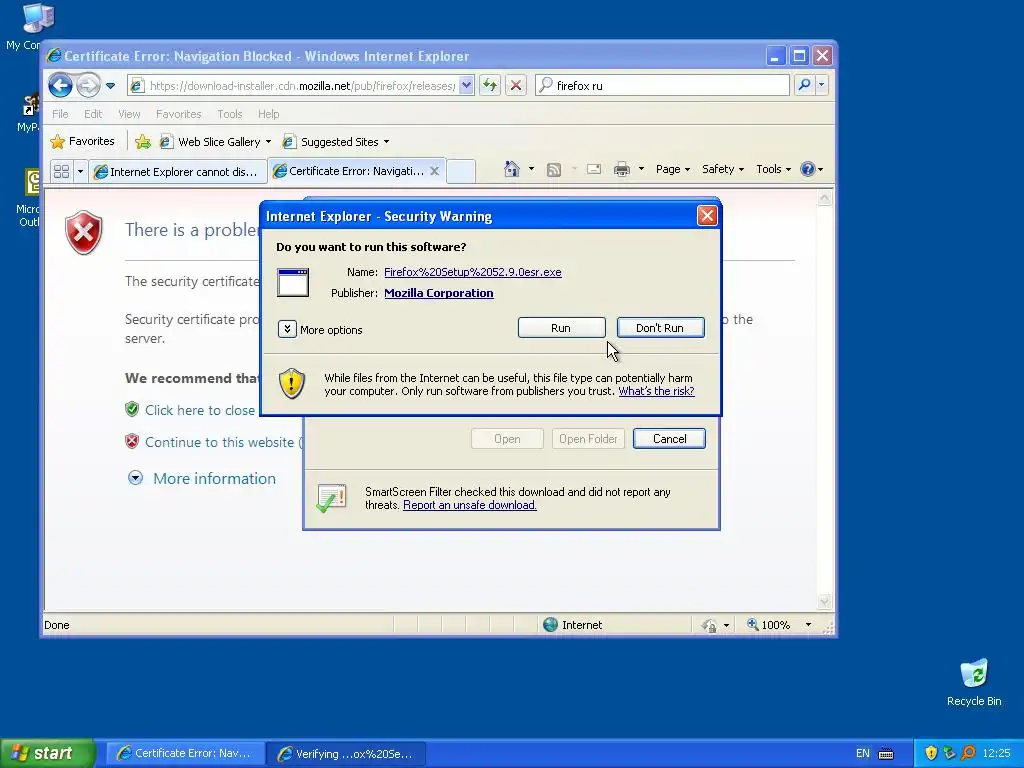Click the search box with 'firefox ru'
The image size is (1024, 768).
tap(662, 86)
